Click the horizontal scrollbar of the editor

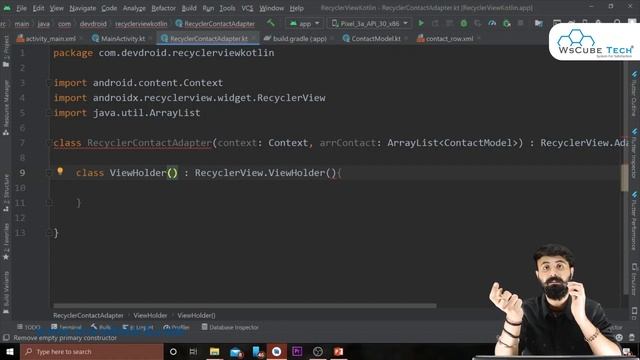tap(244, 306)
